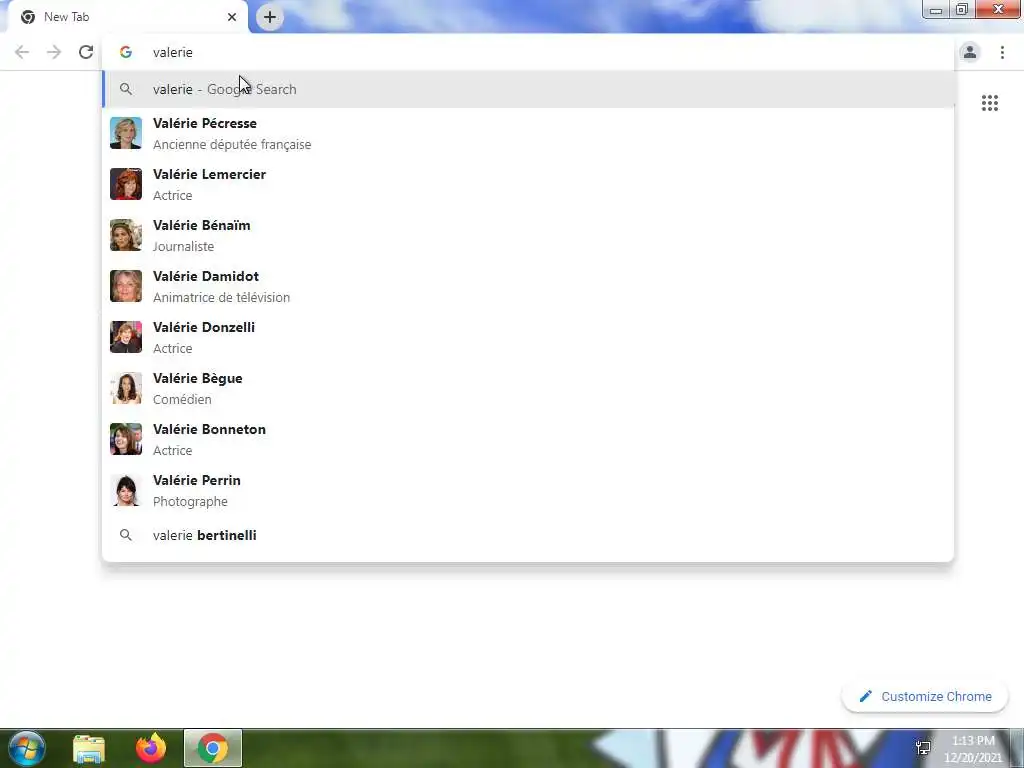Click Valérie Bénaïm photo thumbnail
Image resolution: width=1024 pixels, height=768 pixels.
(125, 235)
